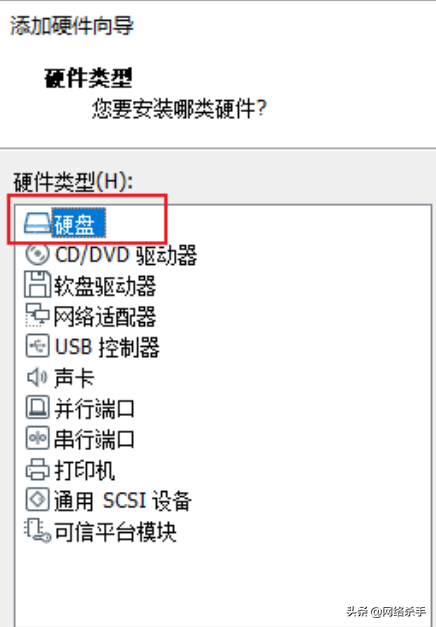Choose CD/DVD 驱动器 from hardware list

pos(126,255)
